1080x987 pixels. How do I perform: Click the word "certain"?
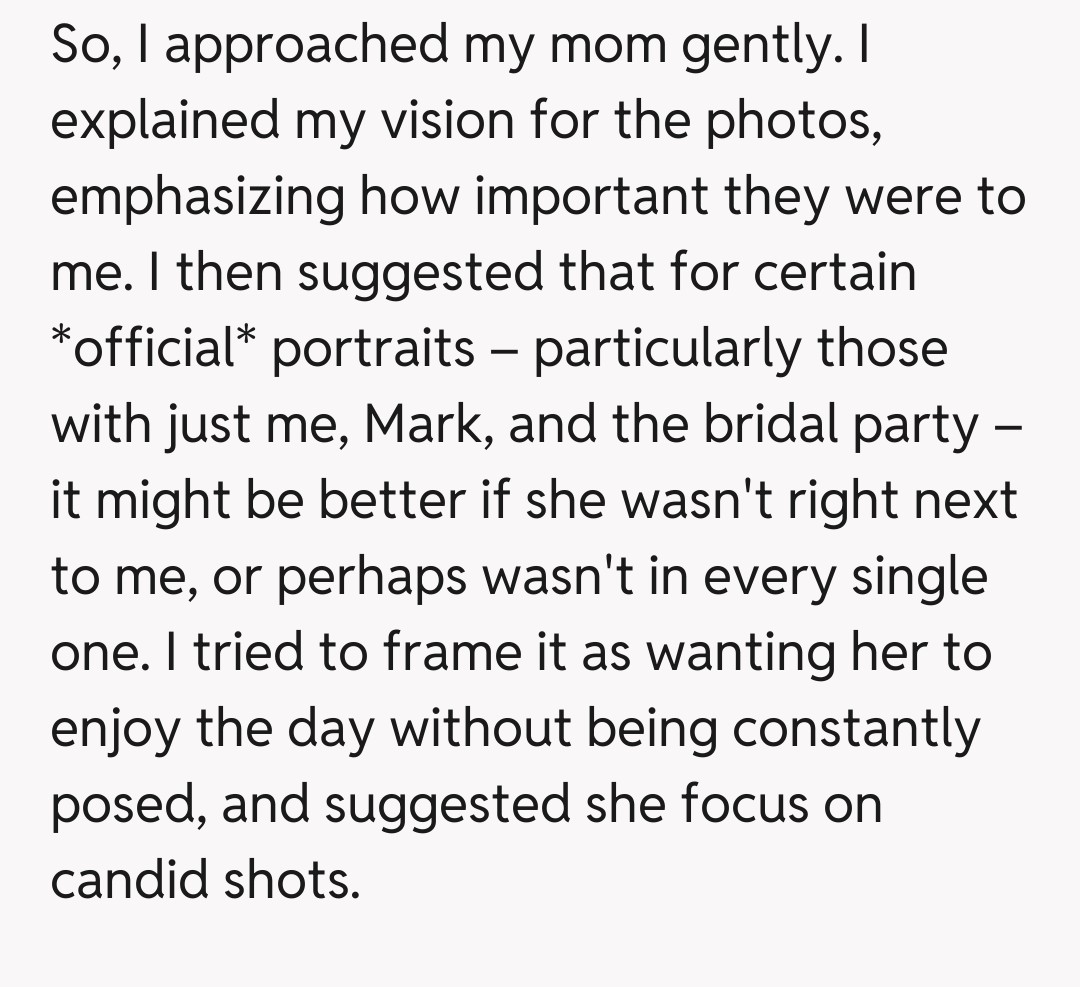click(834, 274)
